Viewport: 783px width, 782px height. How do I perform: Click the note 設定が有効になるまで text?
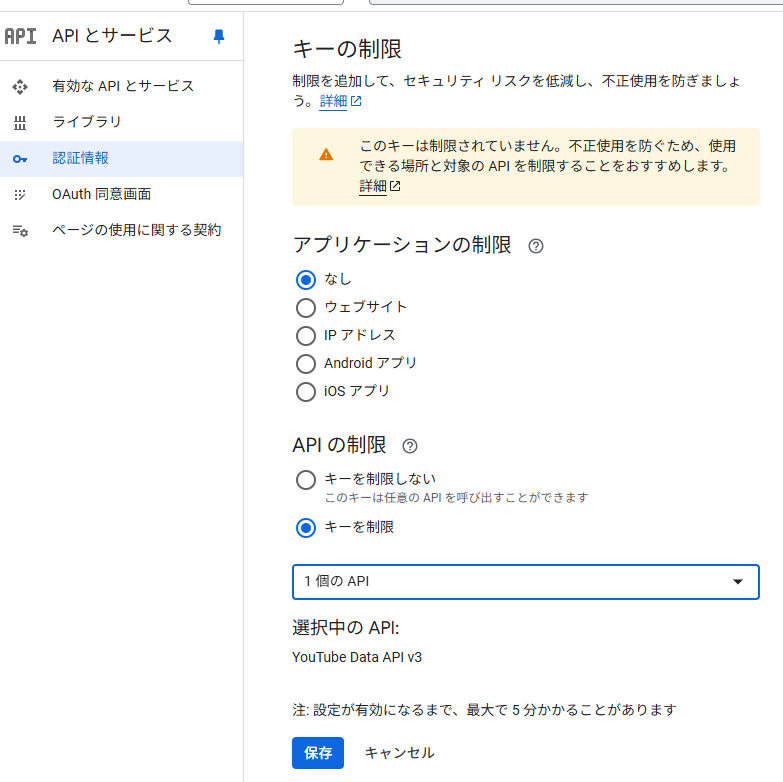[484, 710]
